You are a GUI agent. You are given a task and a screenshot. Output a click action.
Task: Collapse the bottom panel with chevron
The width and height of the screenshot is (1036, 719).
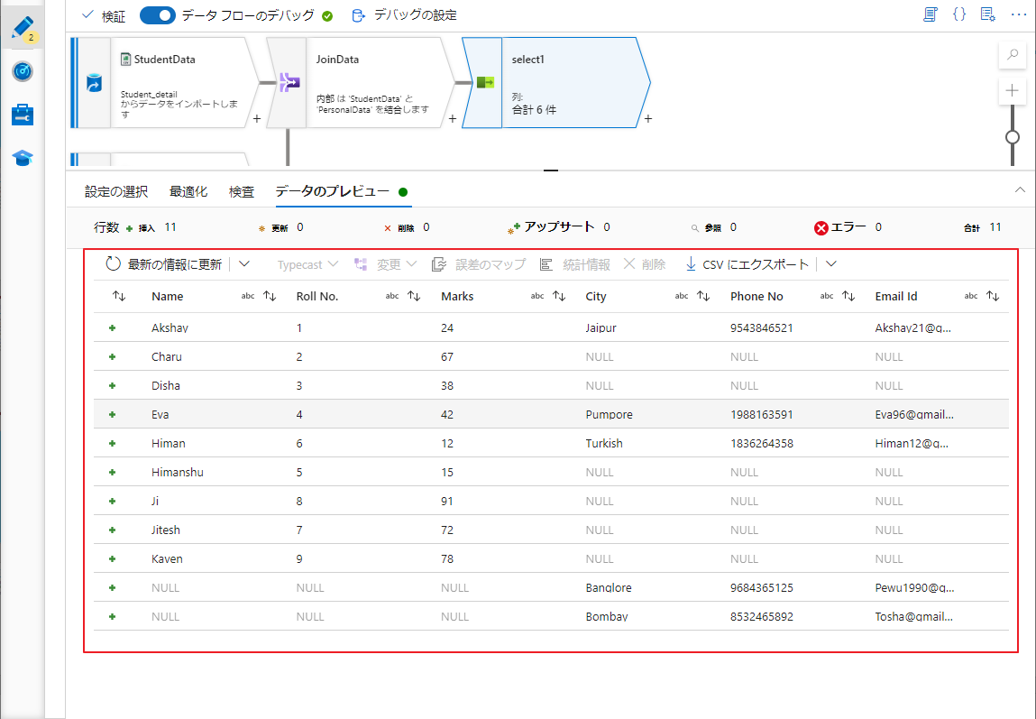point(1019,190)
